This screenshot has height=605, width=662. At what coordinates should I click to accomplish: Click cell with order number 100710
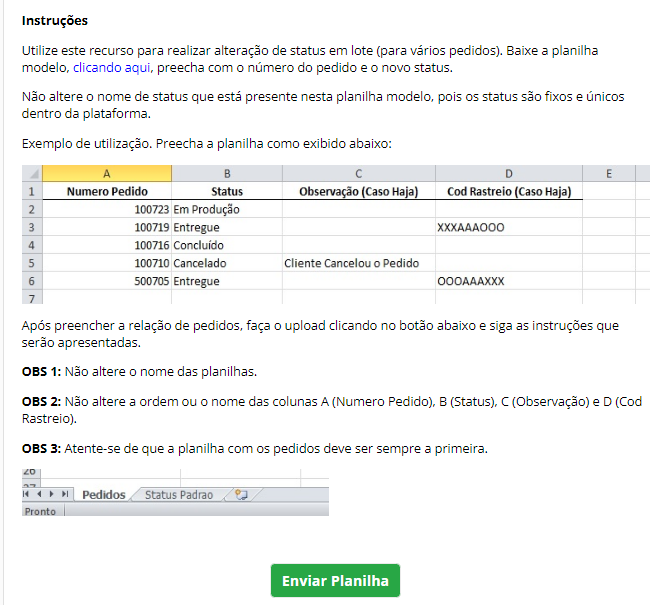tap(107, 263)
